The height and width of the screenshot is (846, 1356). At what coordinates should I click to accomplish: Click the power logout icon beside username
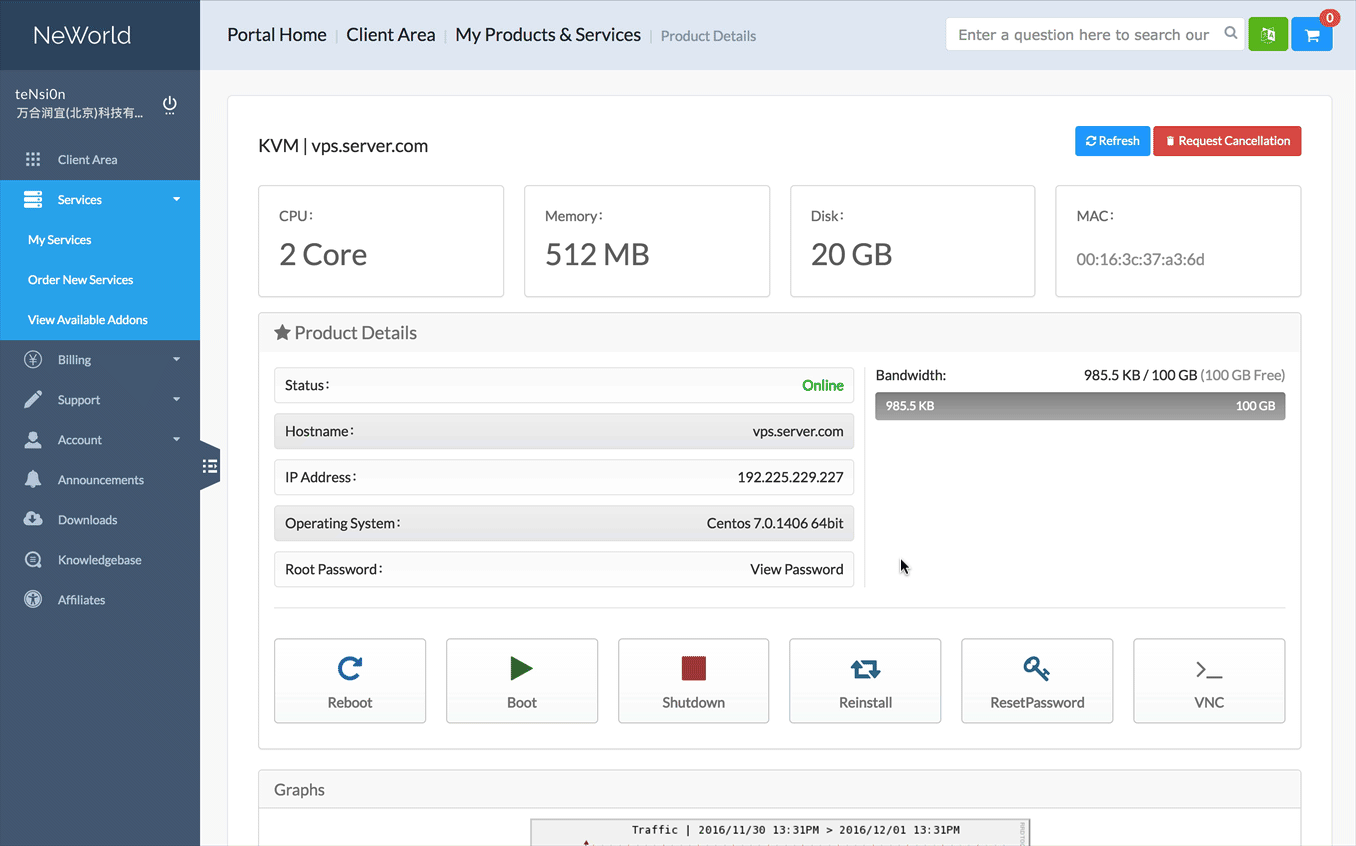coord(170,104)
